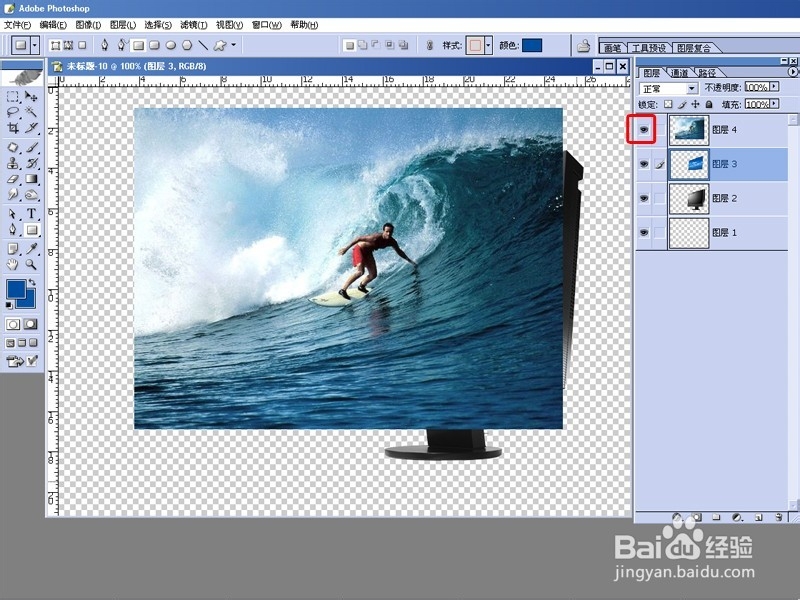Select the Zoom tool in the toolbox
The height and width of the screenshot is (600, 800).
pos(30,265)
